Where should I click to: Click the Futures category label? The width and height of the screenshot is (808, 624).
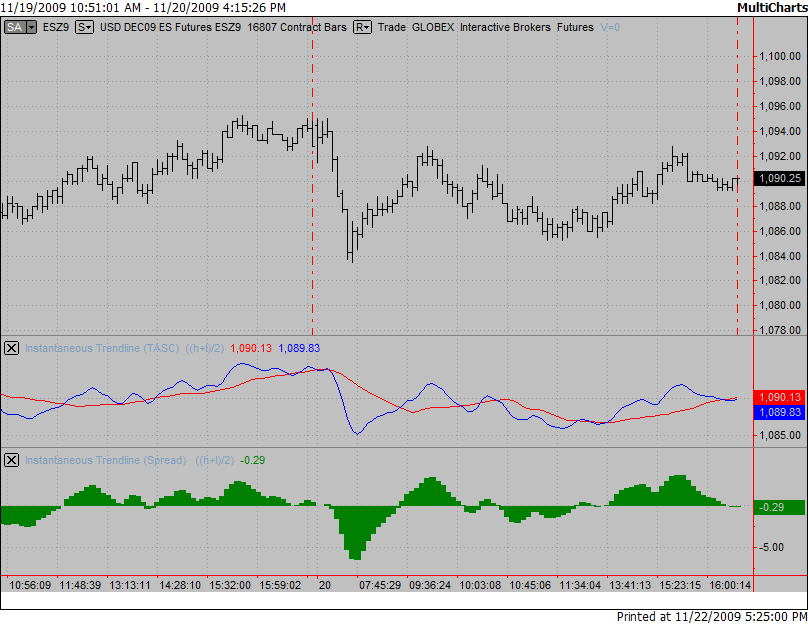click(575, 27)
